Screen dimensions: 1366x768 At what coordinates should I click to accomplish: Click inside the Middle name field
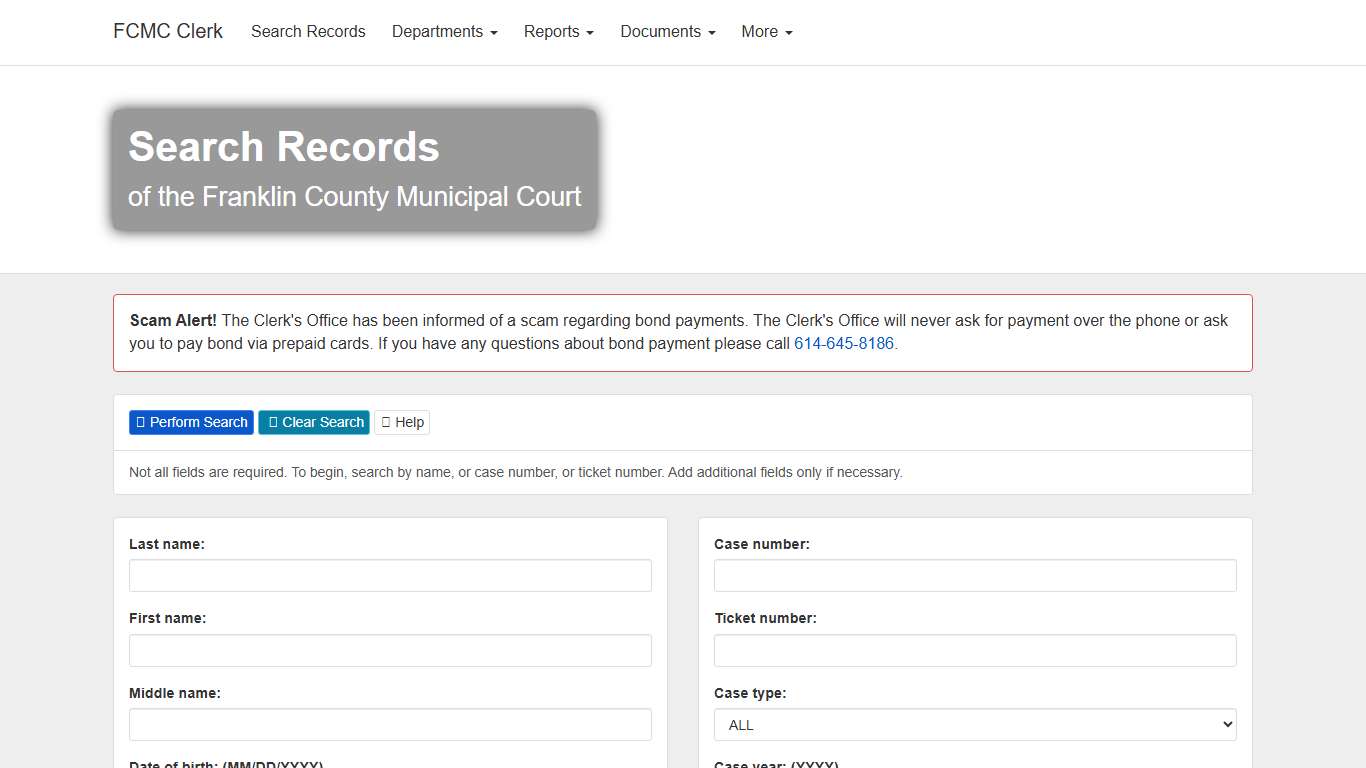point(390,724)
